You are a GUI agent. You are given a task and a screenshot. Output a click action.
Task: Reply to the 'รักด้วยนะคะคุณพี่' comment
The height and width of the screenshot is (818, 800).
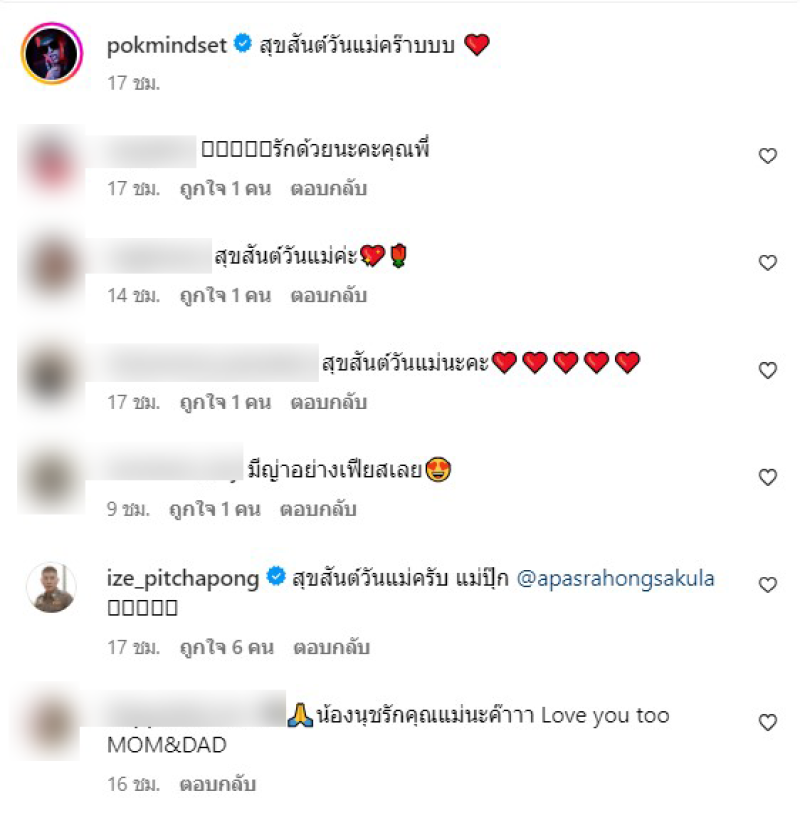pos(329,188)
